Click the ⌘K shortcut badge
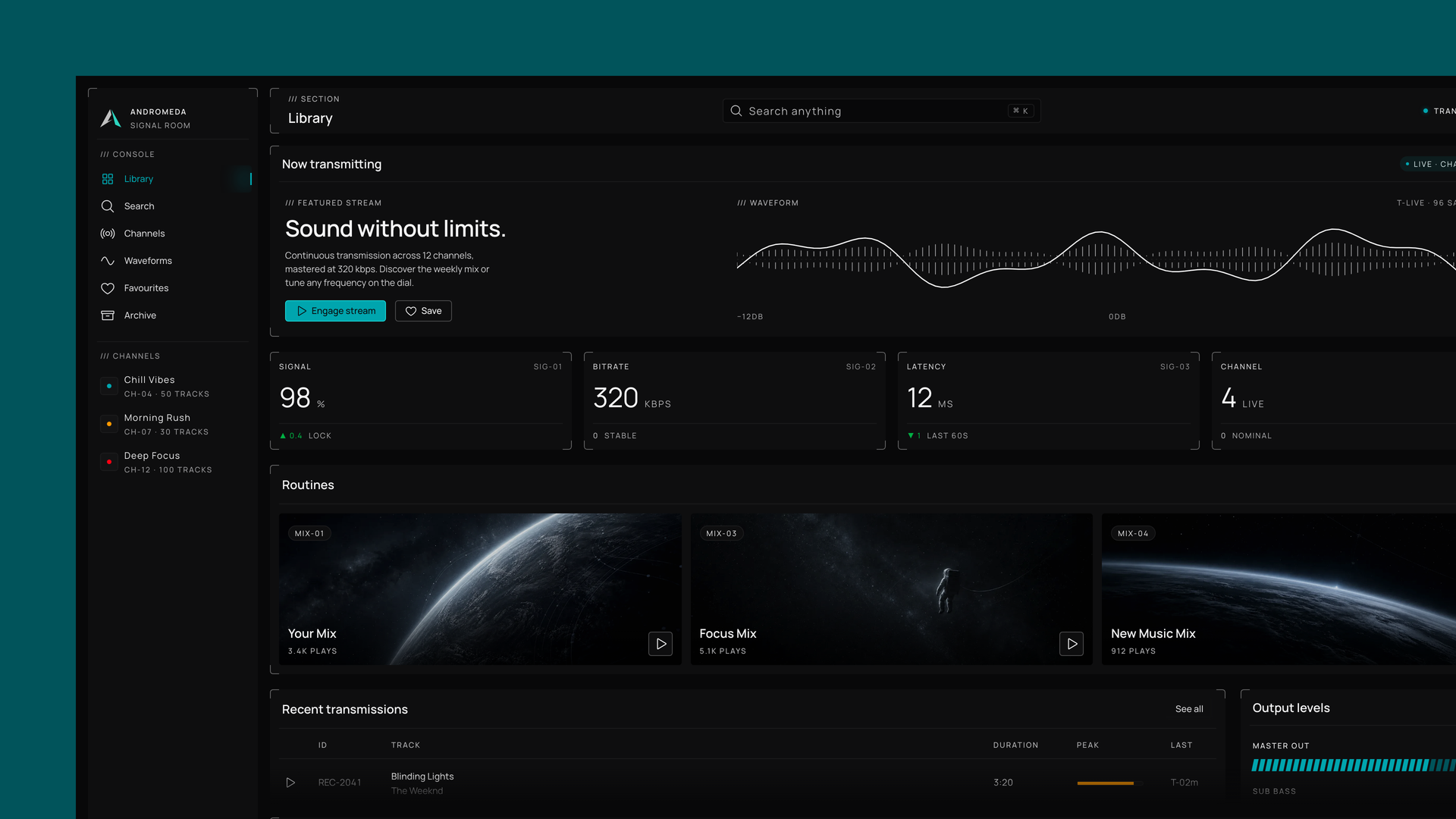The width and height of the screenshot is (1456, 819). click(x=1021, y=111)
